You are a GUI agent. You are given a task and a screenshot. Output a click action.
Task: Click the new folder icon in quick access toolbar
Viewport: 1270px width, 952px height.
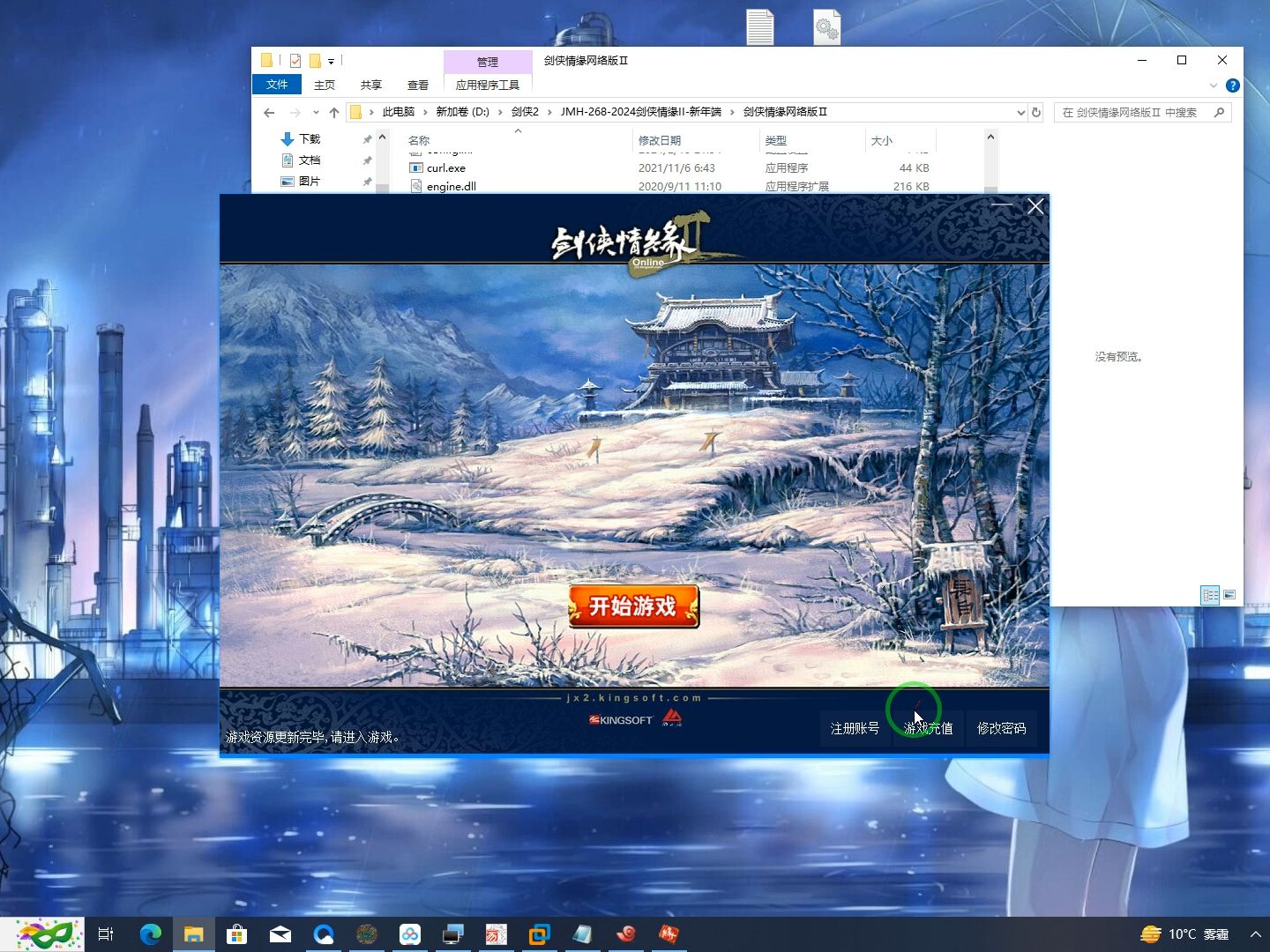coord(315,61)
